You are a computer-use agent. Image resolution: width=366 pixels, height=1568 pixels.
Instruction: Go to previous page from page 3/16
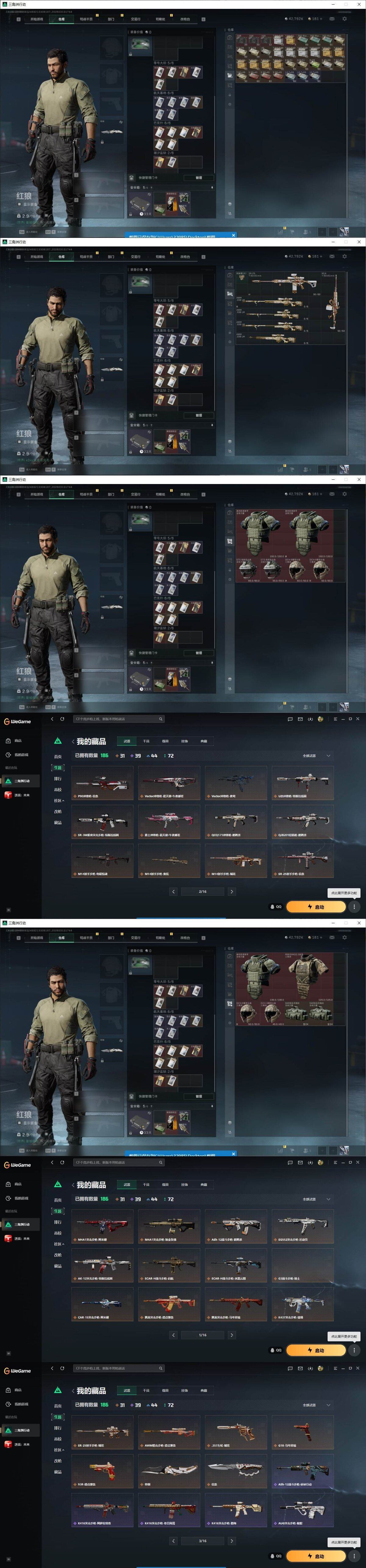pos(174,1541)
